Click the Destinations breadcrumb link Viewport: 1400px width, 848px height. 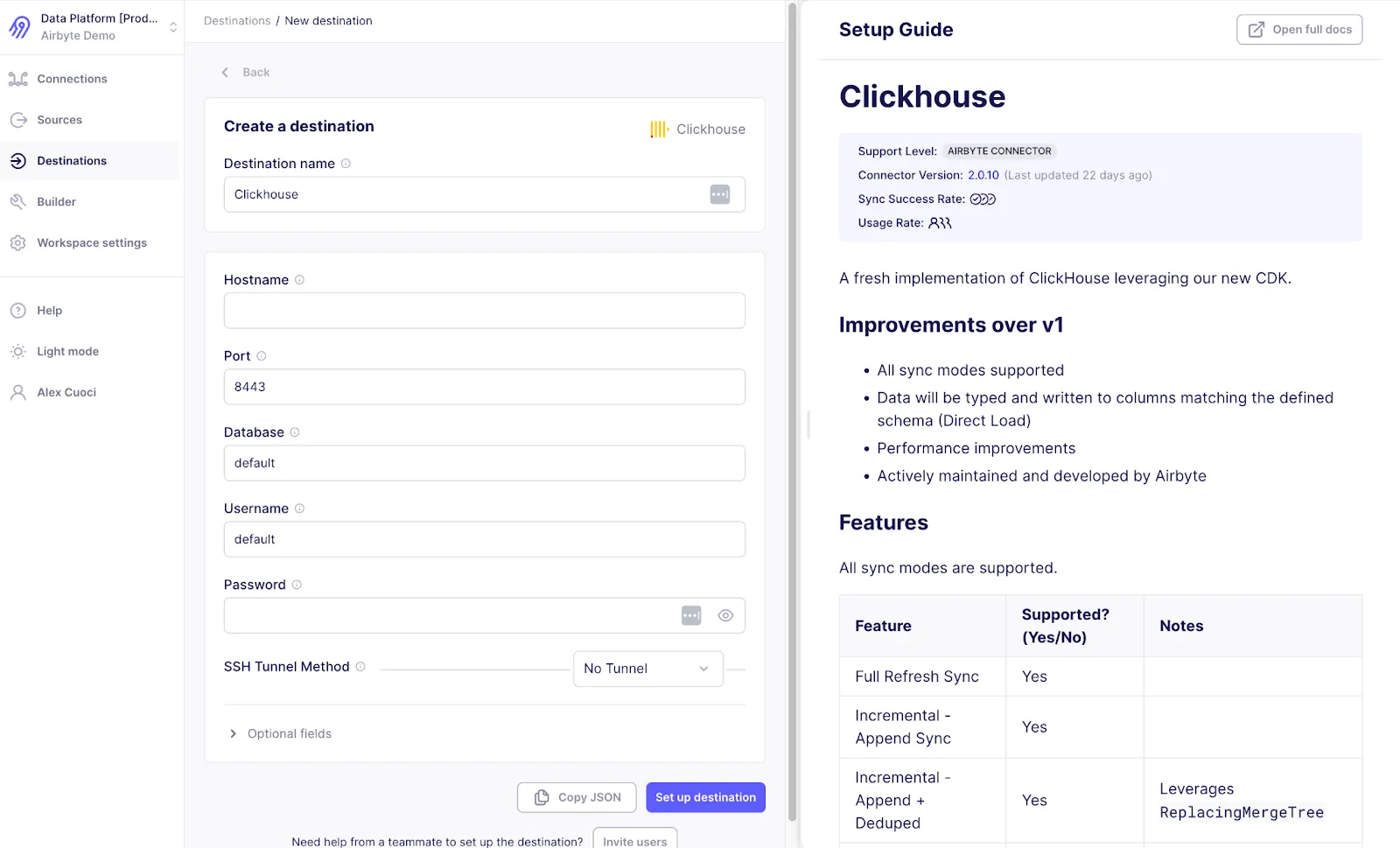237,21
